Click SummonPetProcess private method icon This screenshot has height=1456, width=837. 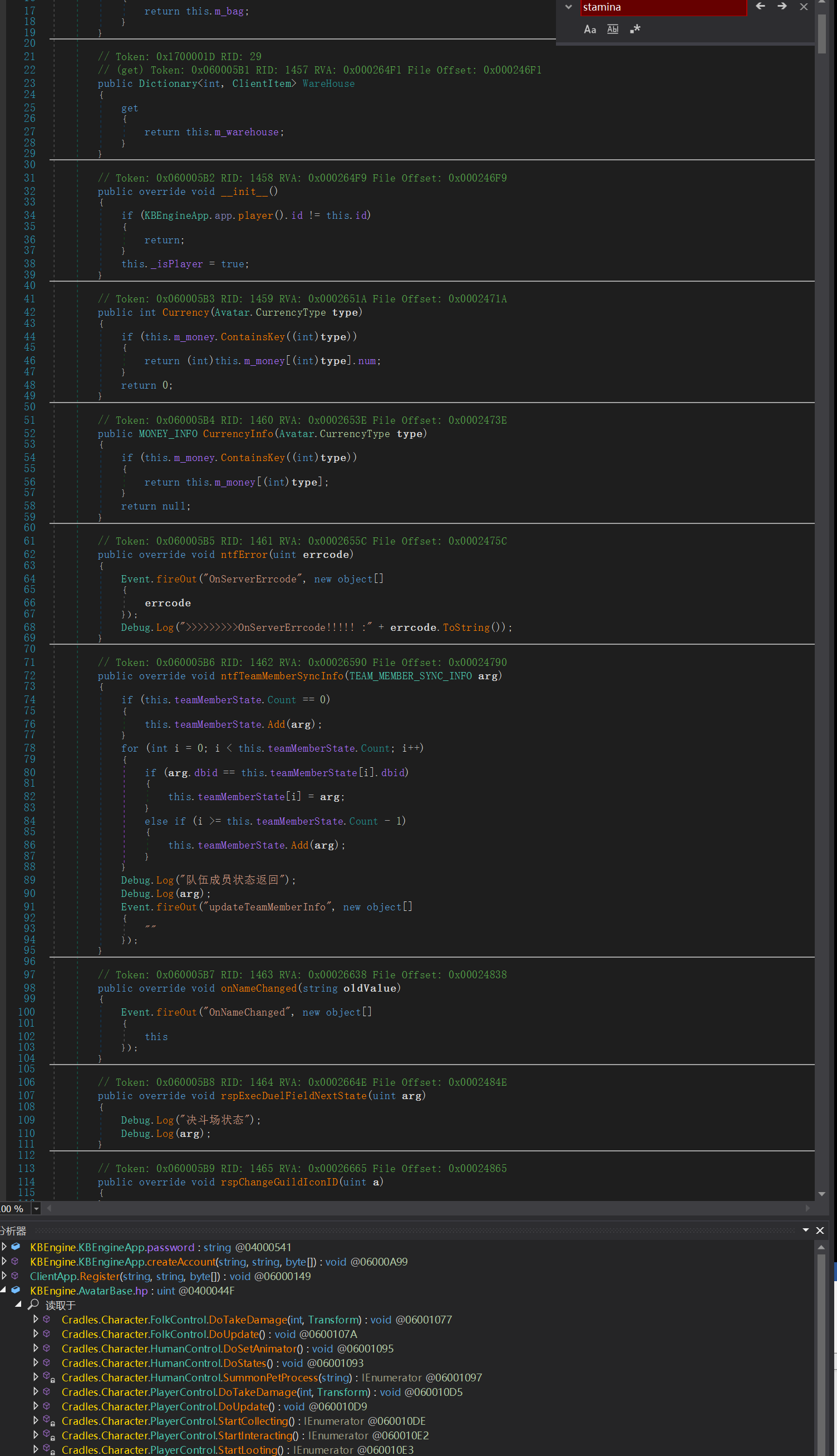(49, 1377)
